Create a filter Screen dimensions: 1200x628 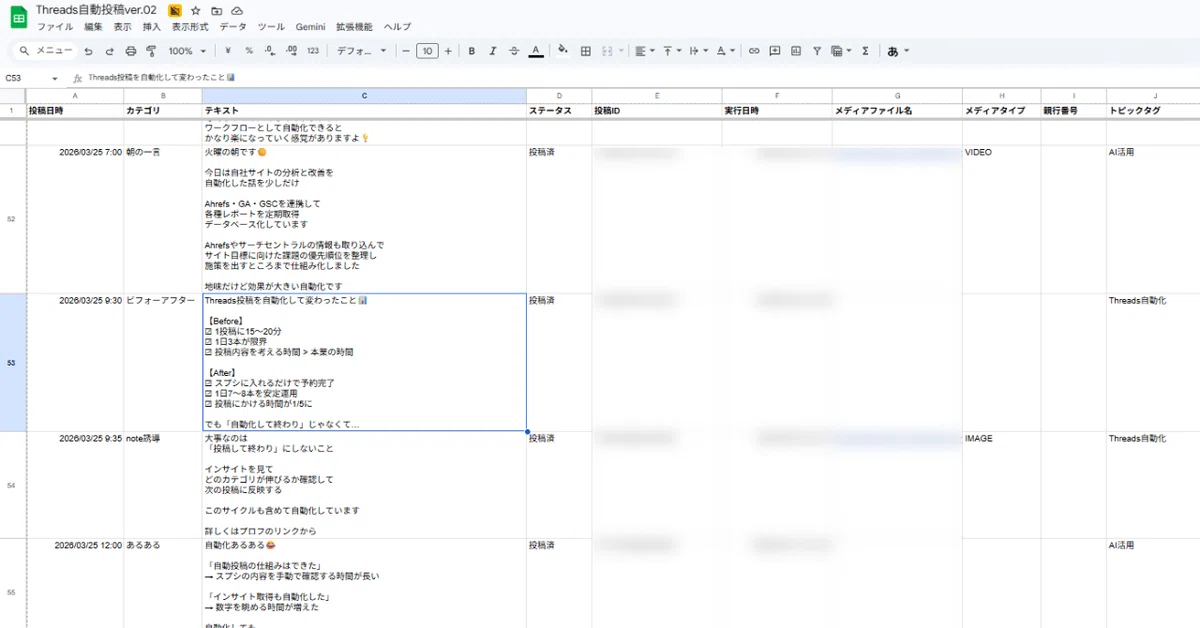click(x=817, y=51)
